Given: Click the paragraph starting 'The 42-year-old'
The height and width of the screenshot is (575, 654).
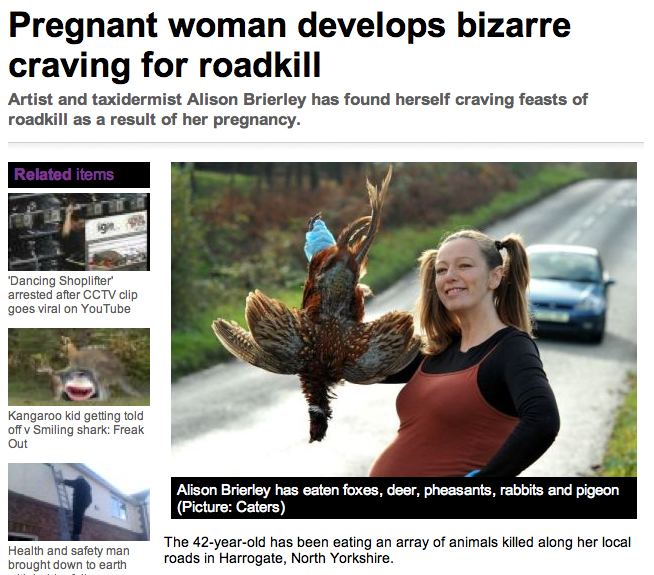Looking at the screenshot, I should (397, 550).
